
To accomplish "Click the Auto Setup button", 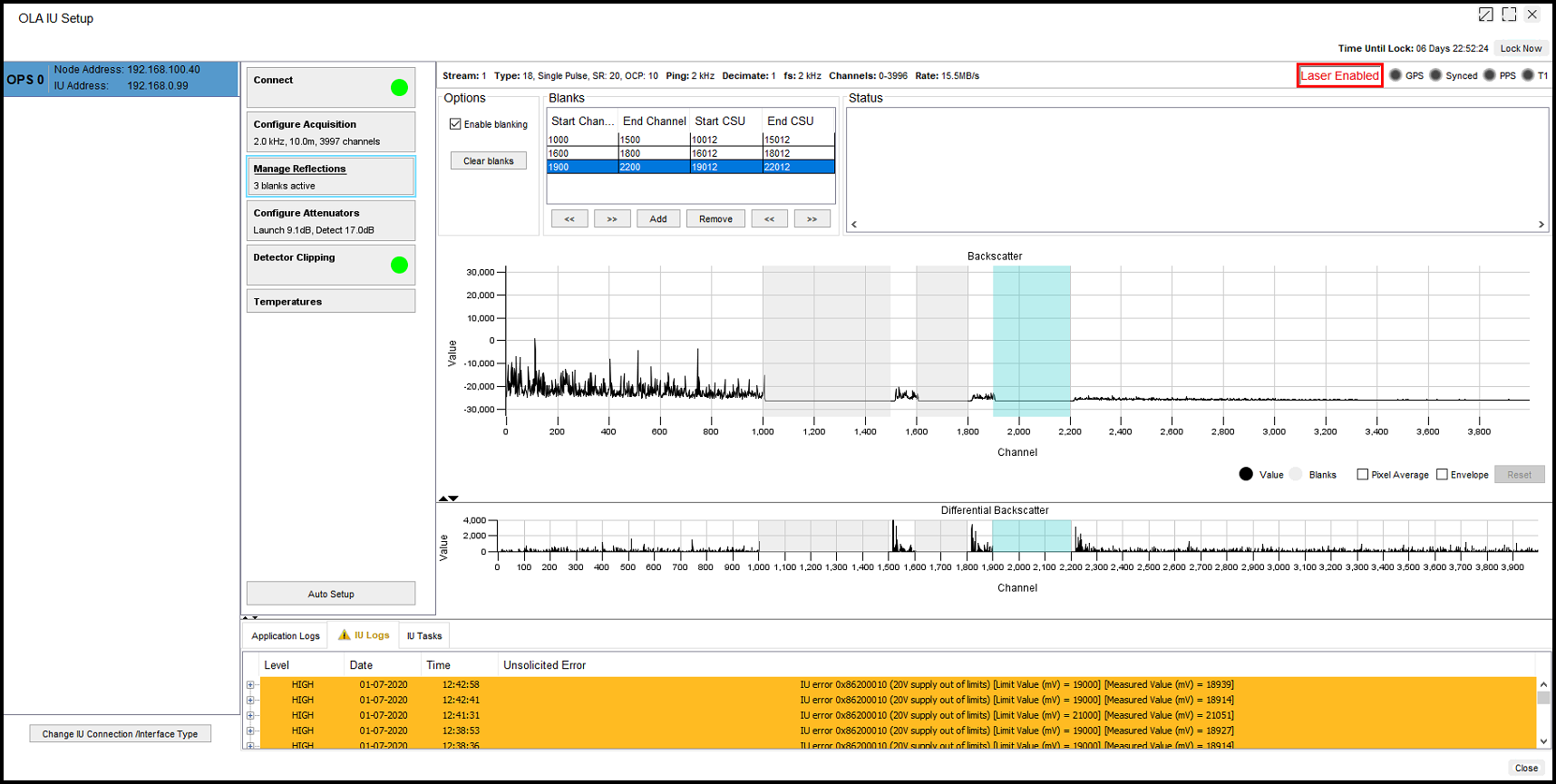I will coord(331,594).
